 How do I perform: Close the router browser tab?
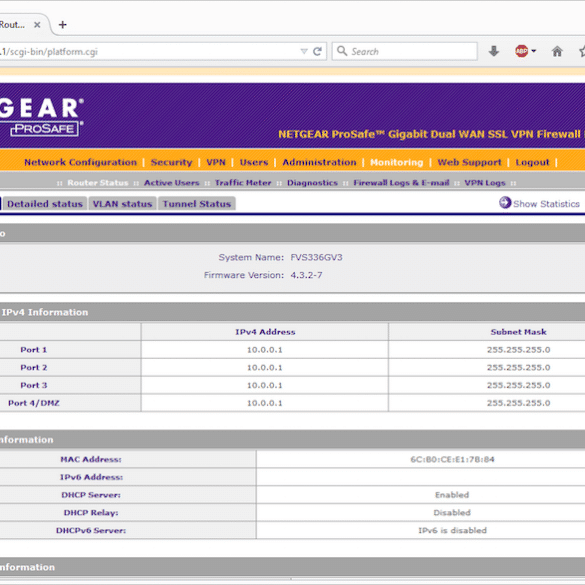[37, 25]
